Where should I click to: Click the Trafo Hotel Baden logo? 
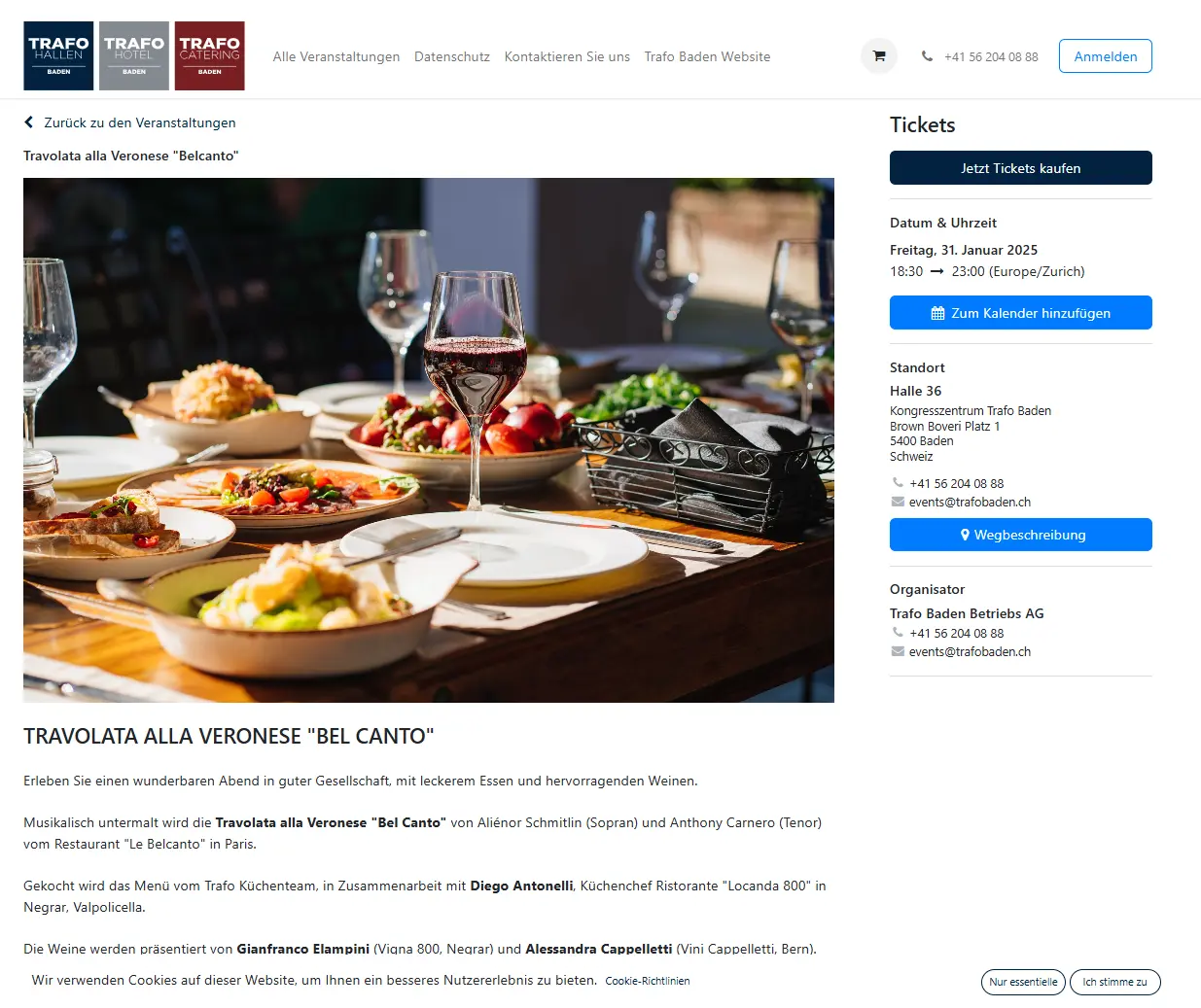coord(134,56)
